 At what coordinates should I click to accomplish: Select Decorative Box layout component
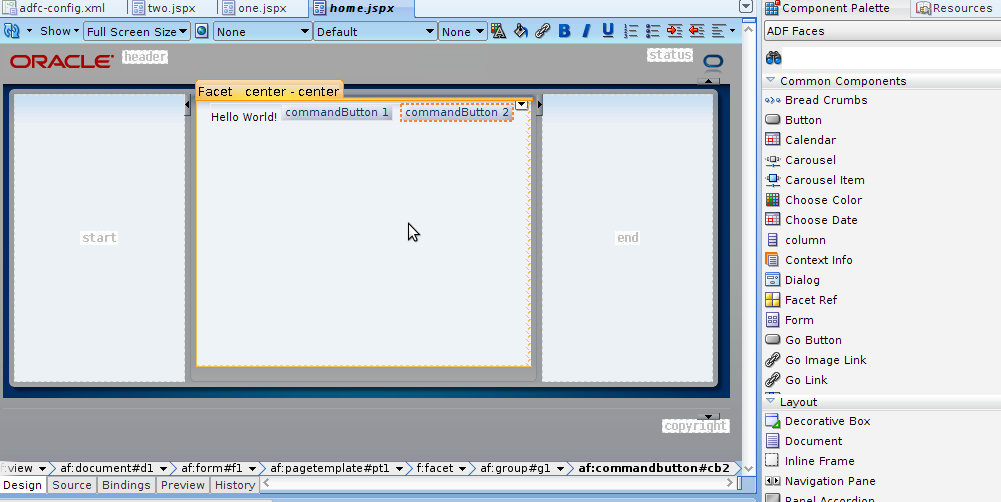(827, 421)
